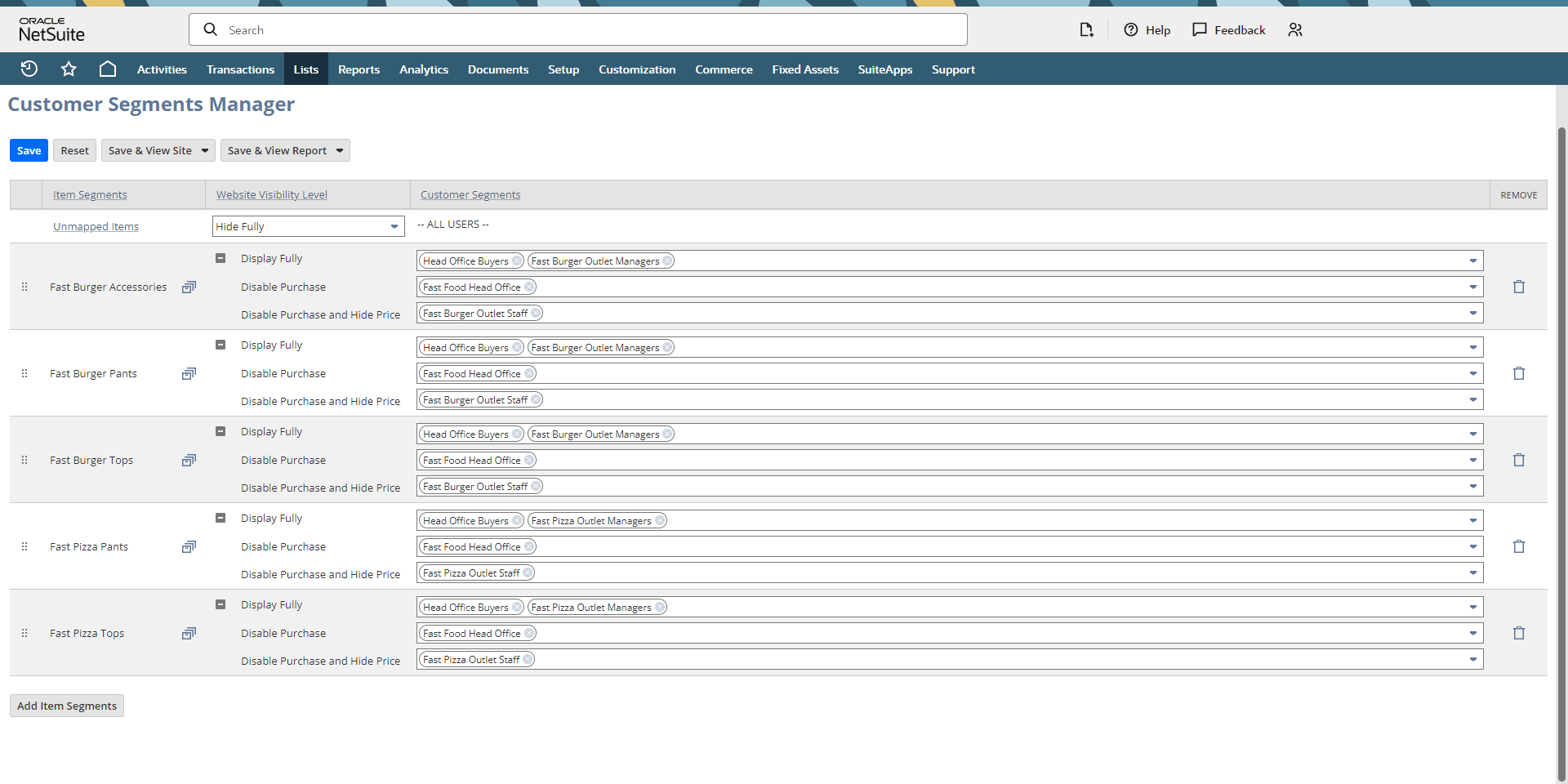Open the Unmapped Items link

pyautogui.click(x=96, y=227)
